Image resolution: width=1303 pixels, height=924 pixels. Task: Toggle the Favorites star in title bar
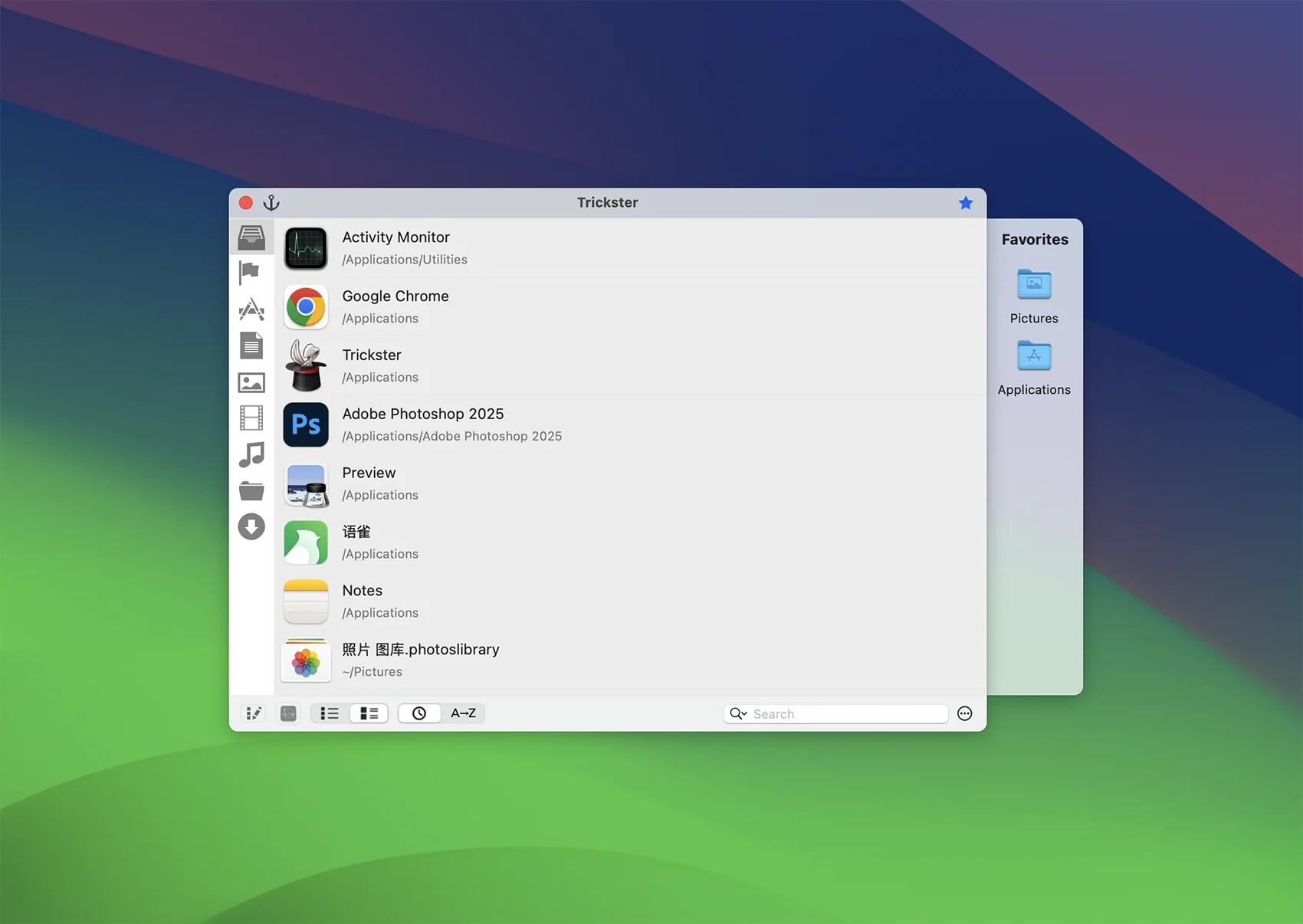(x=966, y=202)
